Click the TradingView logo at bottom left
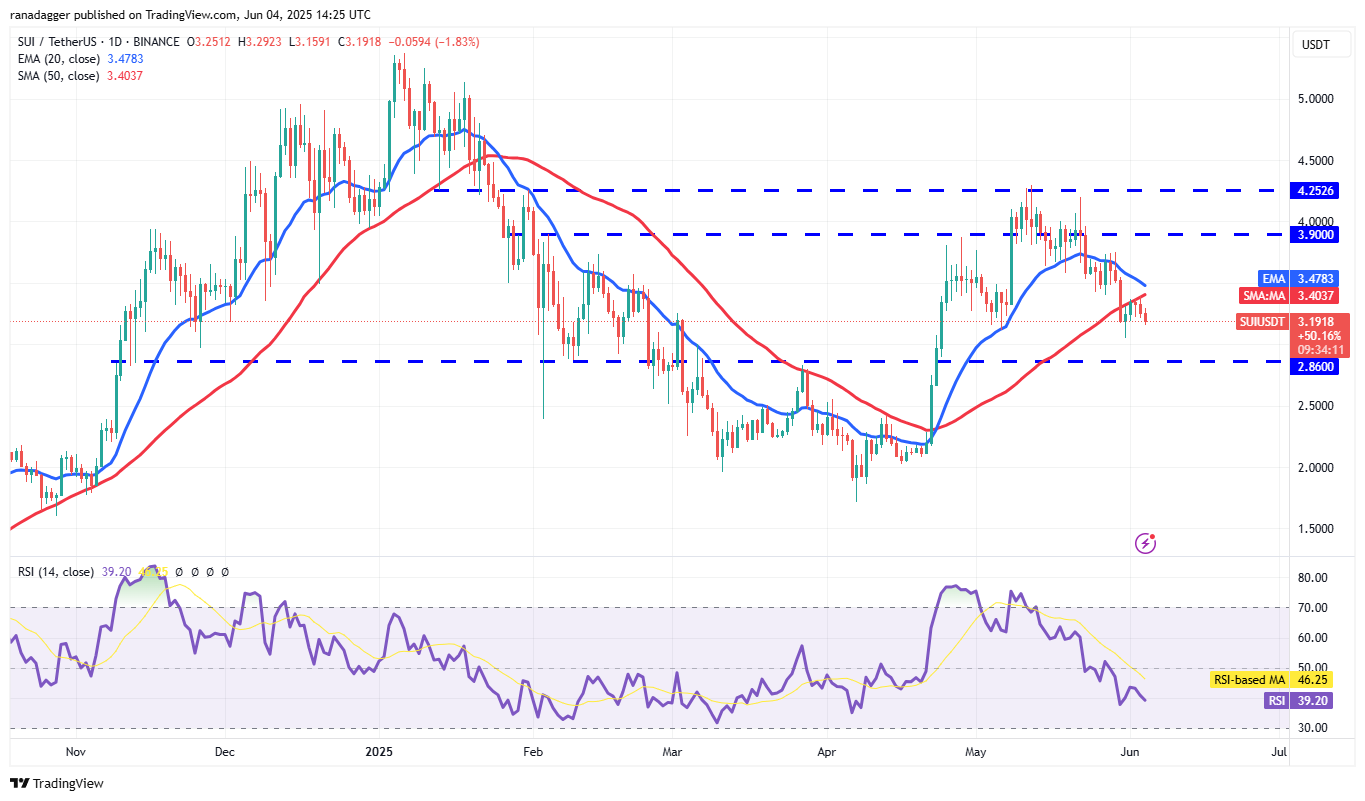This screenshot has height=801, width=1365. point(57,783)
